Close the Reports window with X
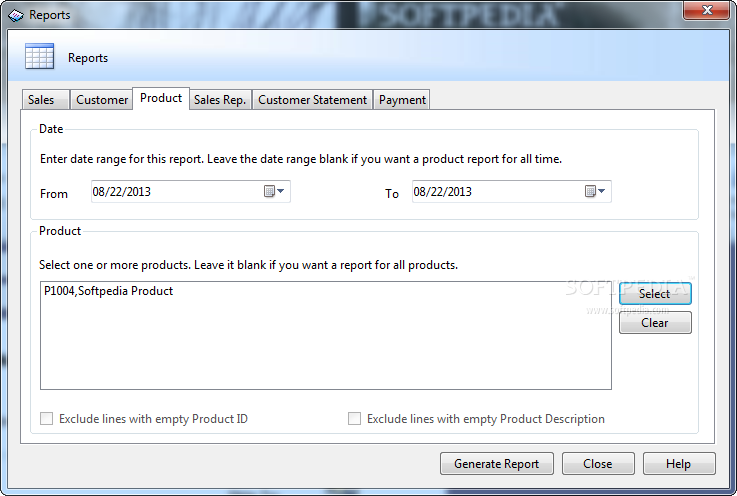Viewport: 737px width, 496px height. pos(706,10)
